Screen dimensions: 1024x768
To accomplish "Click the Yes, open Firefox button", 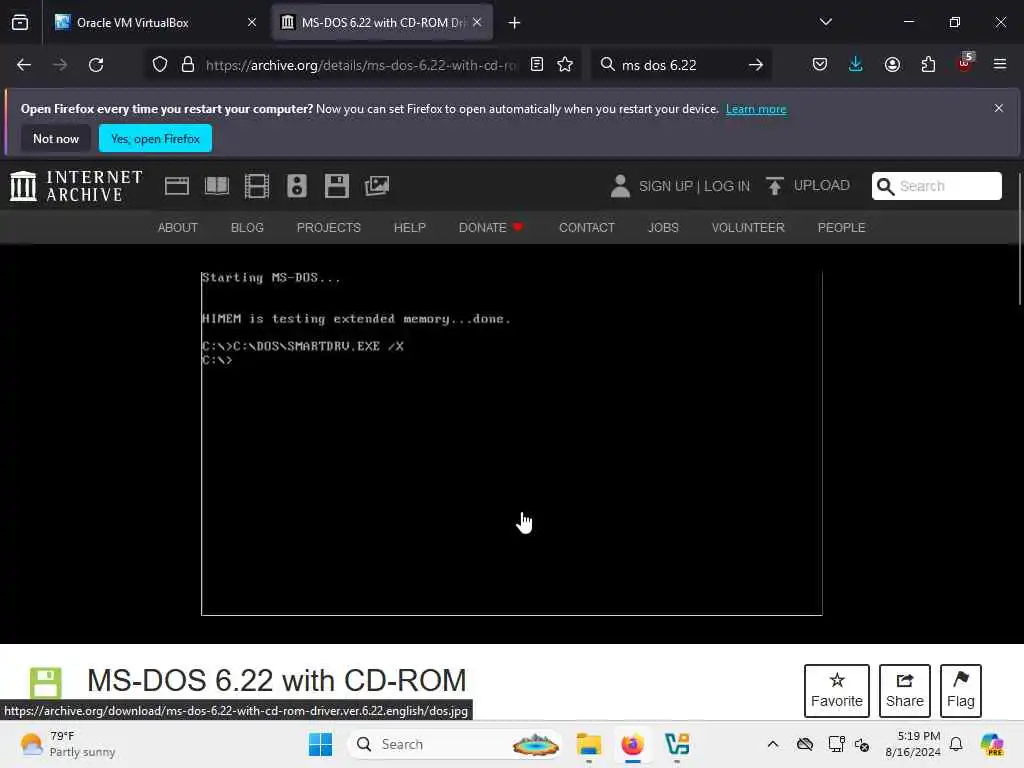I will coord(155,138).
